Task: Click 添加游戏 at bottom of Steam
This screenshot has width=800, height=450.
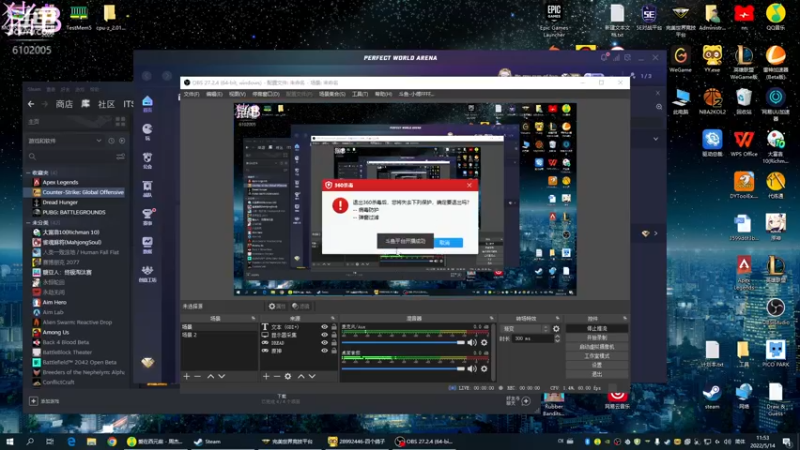Action: pyautogui.click(x=44, y=402)
